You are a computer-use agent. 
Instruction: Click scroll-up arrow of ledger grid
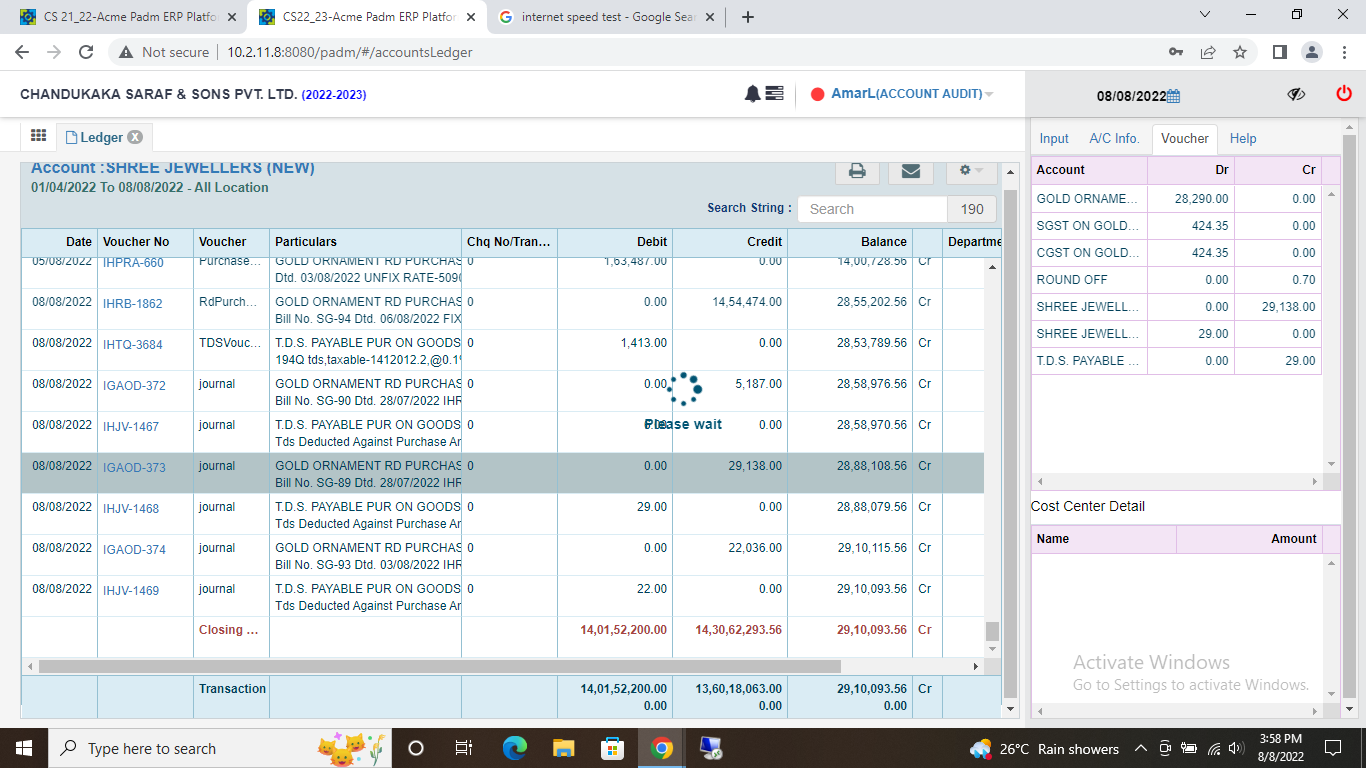point(992,268)
